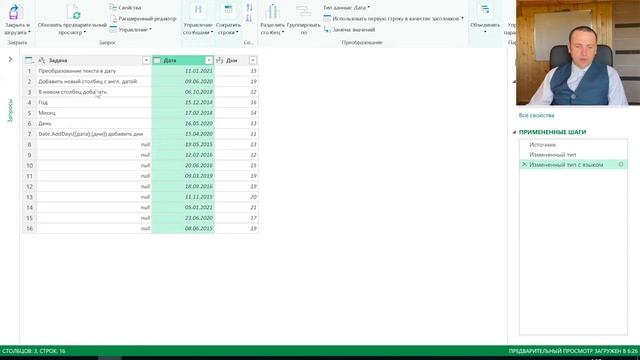640x360 pixels.
Task: Sort descending with the lower sort icon
Action: click(x=249, y=18)
